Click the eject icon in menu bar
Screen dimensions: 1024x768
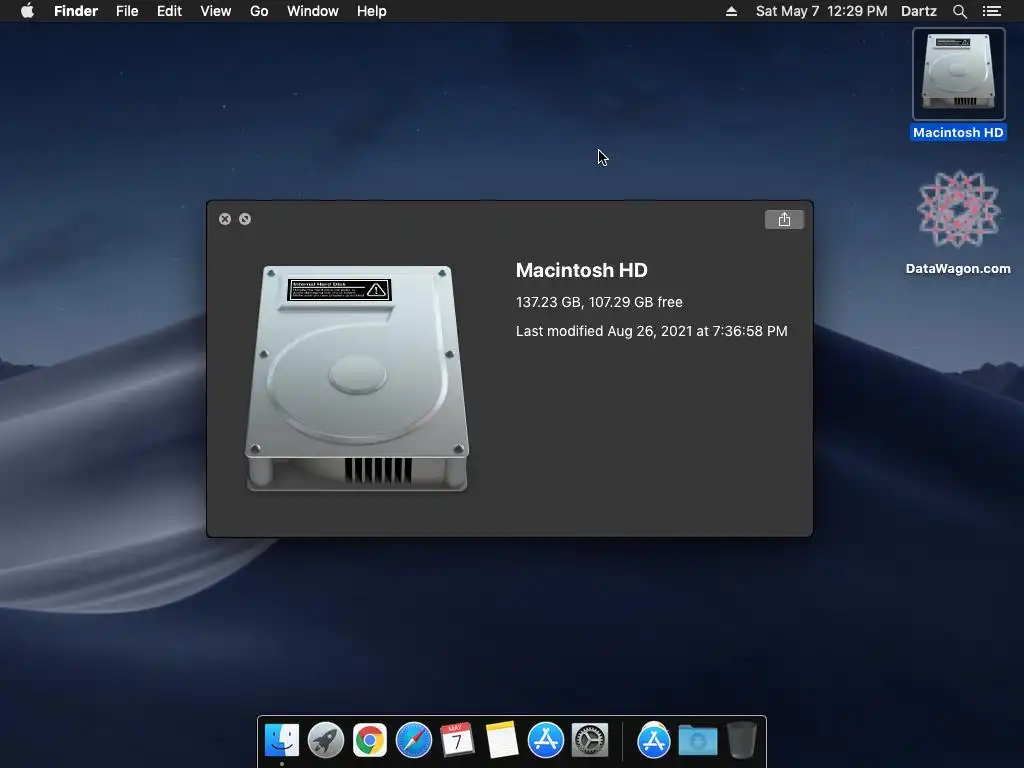(731, 11)
